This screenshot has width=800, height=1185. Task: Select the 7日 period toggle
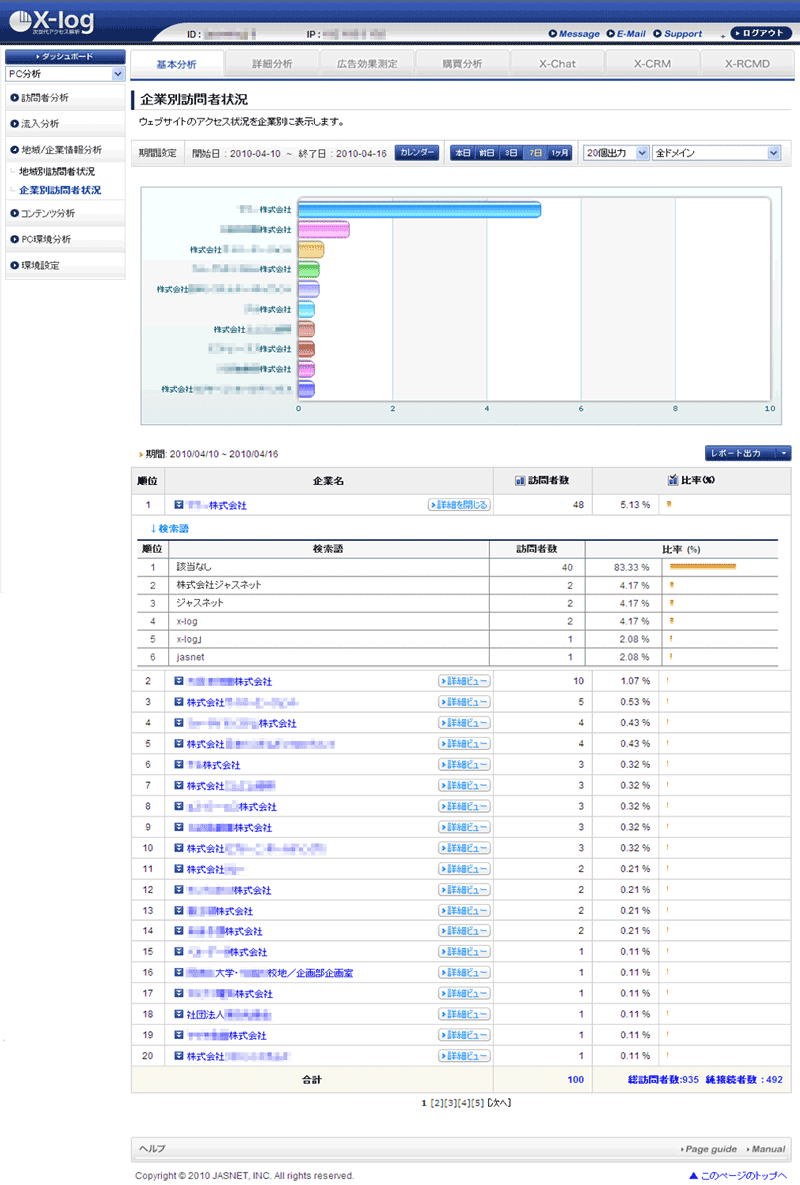pos(536,153)
